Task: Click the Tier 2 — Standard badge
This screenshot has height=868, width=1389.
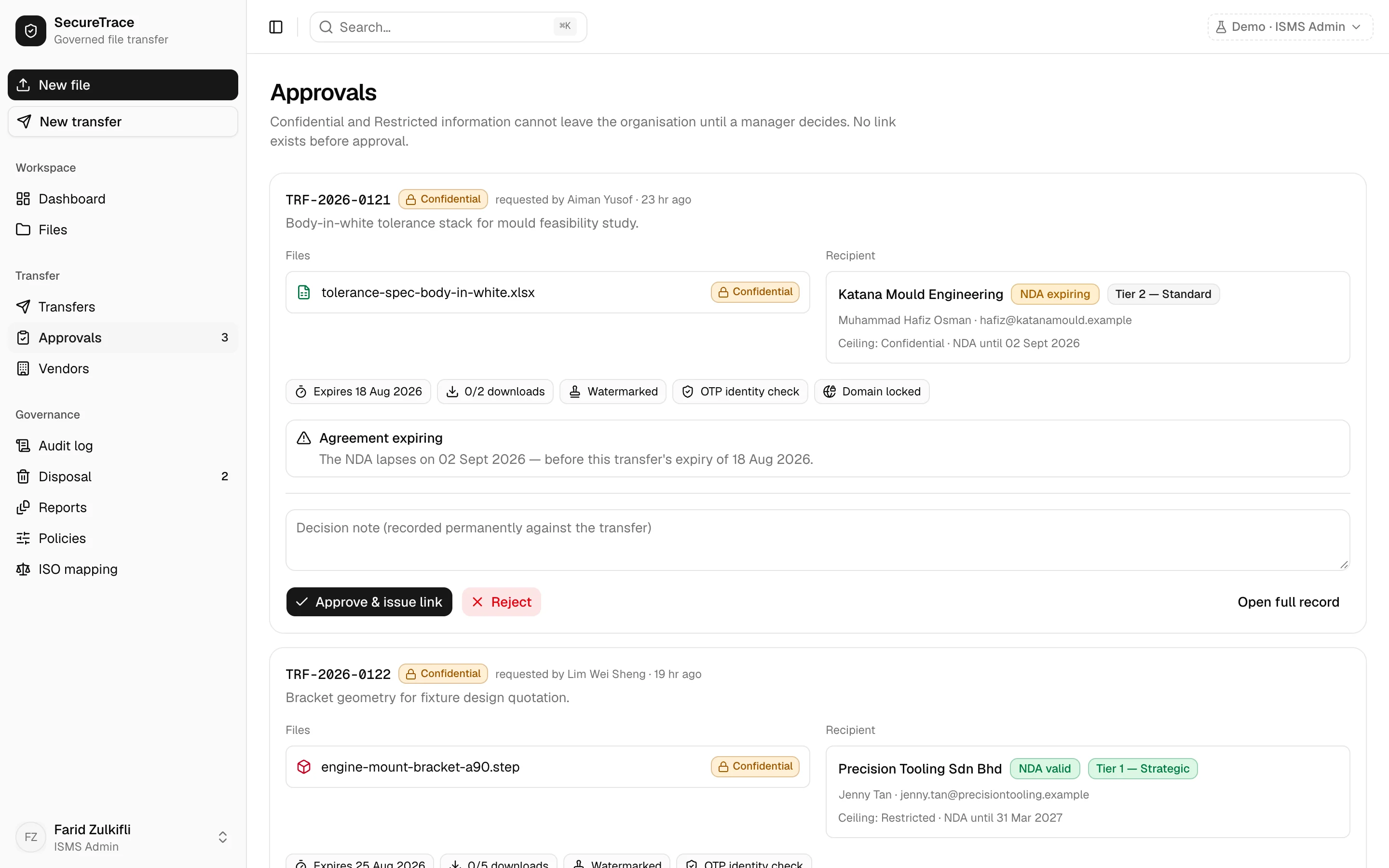Action: 1163,294
